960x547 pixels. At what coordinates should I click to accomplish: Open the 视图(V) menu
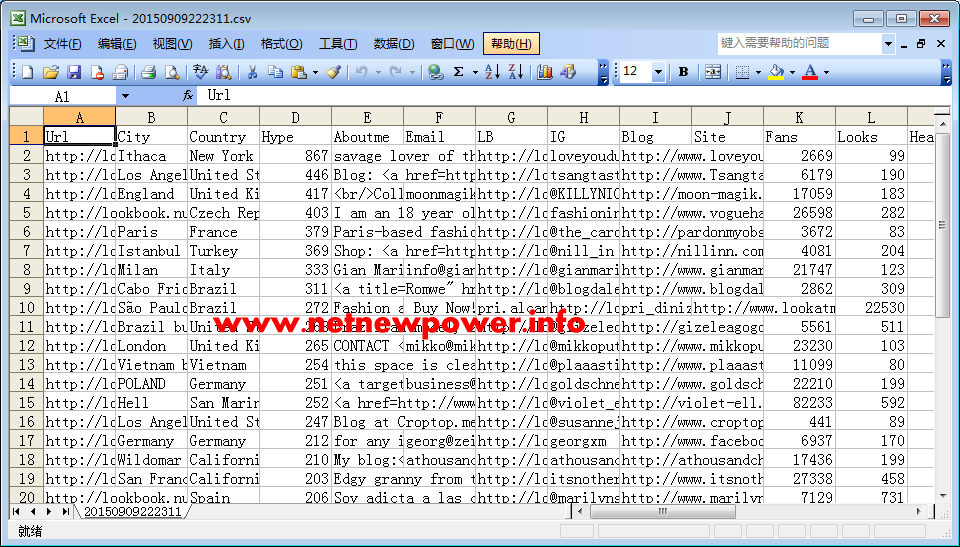point(172,43)
